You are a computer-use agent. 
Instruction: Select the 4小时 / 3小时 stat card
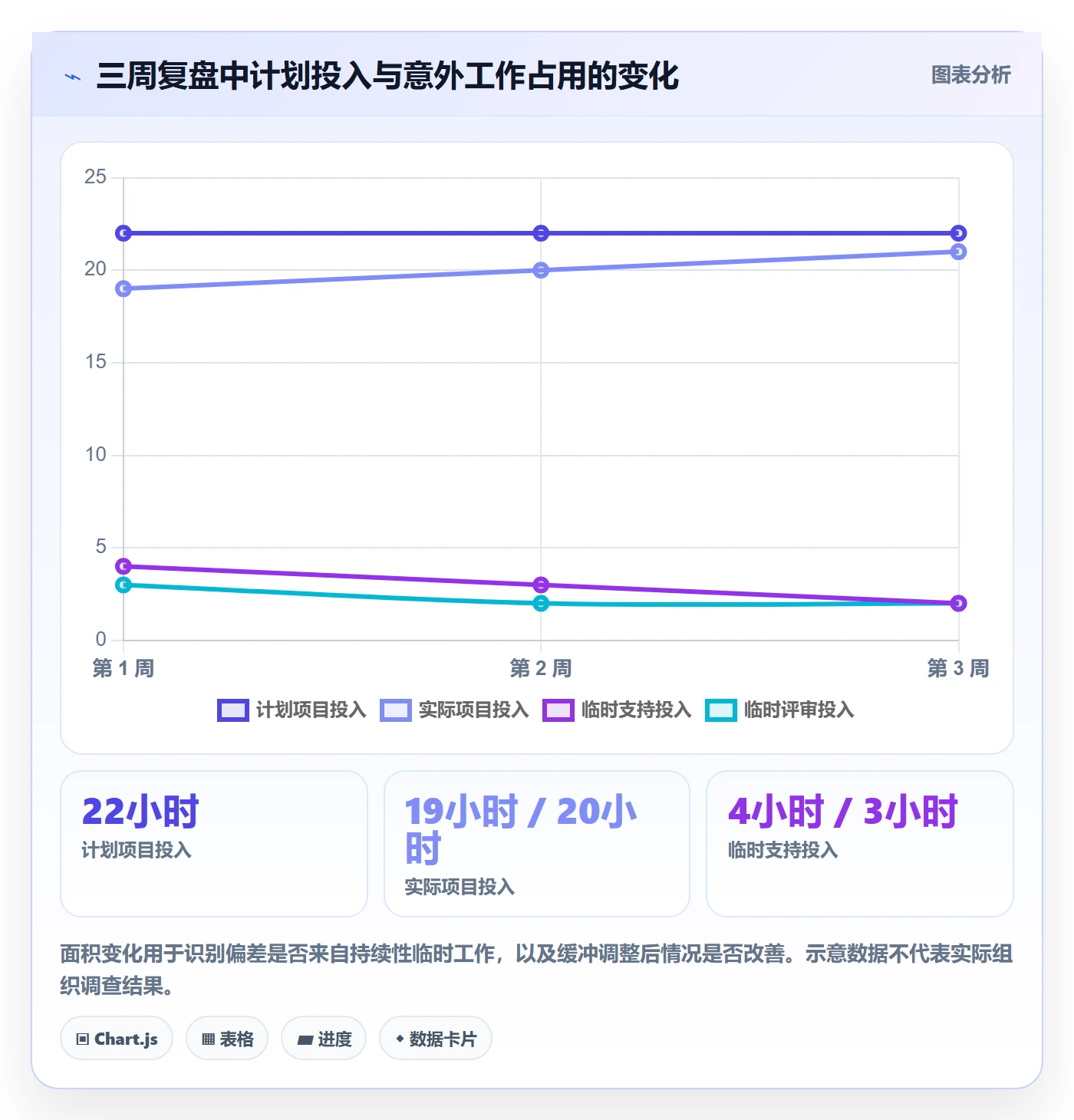tap(860, 844)
